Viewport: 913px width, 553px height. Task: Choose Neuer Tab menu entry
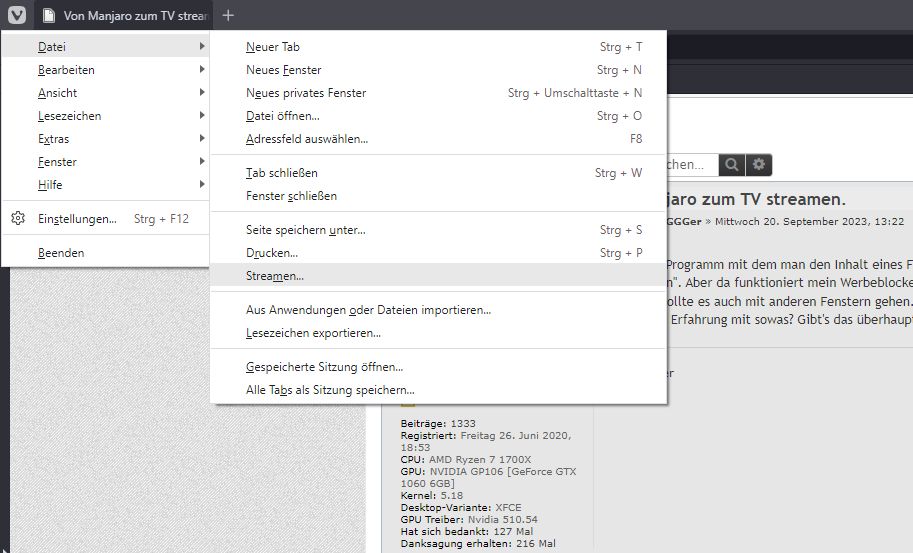(273, 47)
